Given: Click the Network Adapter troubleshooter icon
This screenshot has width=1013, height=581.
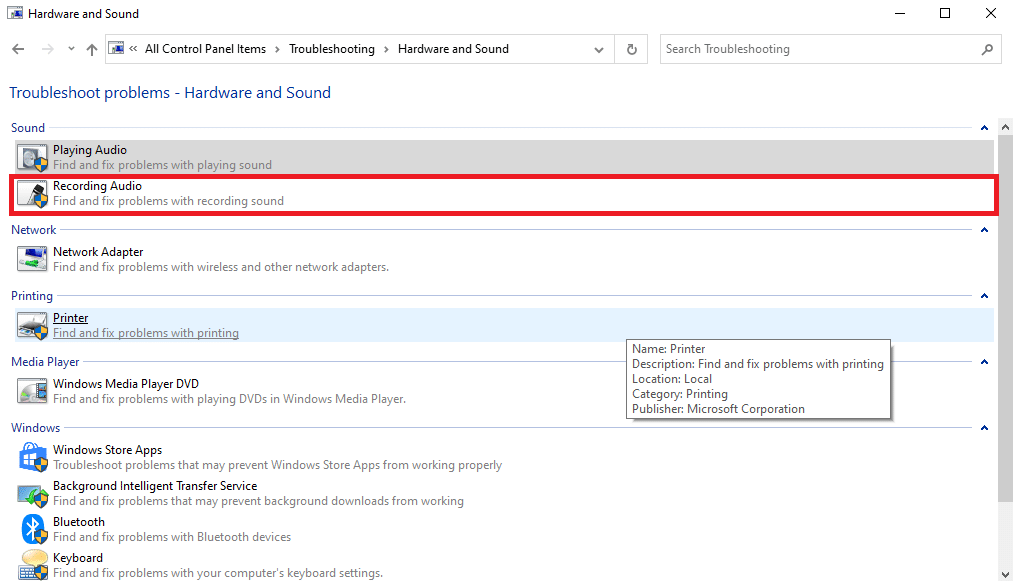Looking at the screenshot, I should 33,259.
